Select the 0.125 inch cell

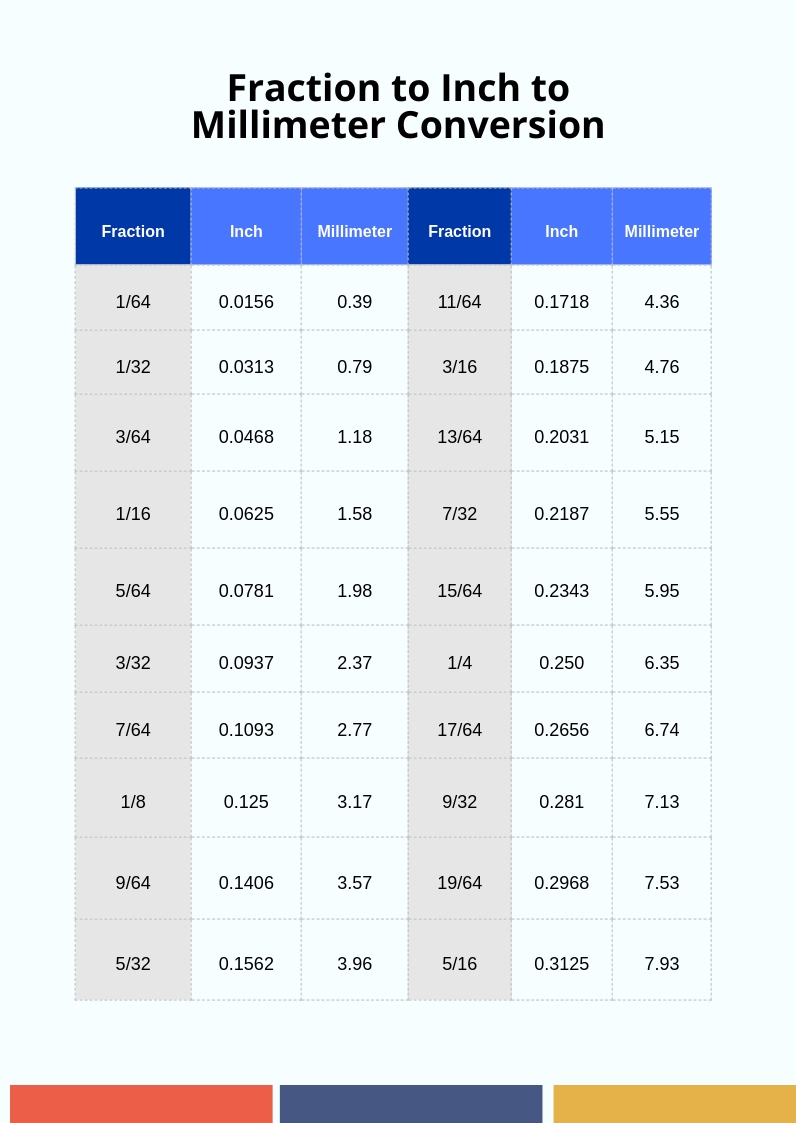coord(246,802)
